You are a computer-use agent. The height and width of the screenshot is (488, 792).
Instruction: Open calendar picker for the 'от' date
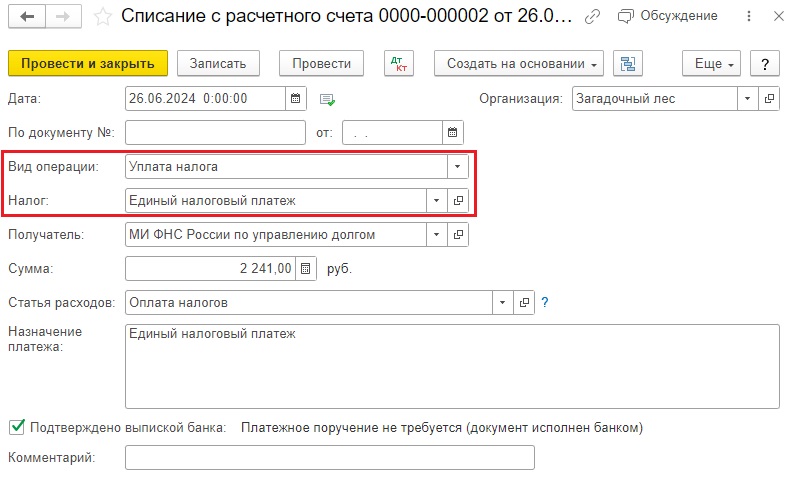pyautogui.click(x=453, y=132)
